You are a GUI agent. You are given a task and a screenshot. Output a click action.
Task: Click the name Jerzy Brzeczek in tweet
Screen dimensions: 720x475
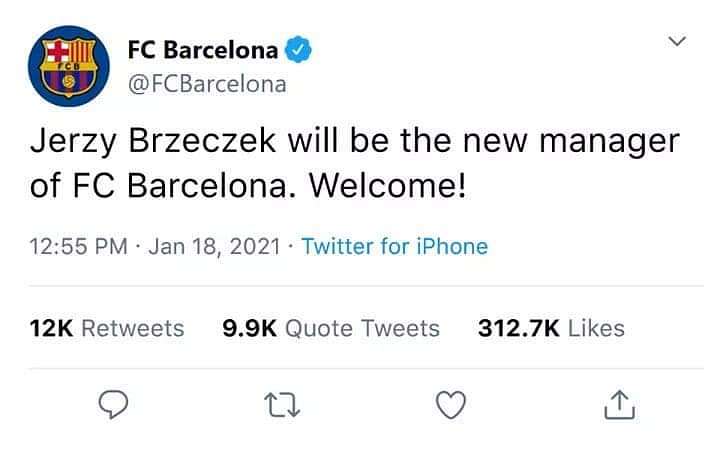pos(153,141)
